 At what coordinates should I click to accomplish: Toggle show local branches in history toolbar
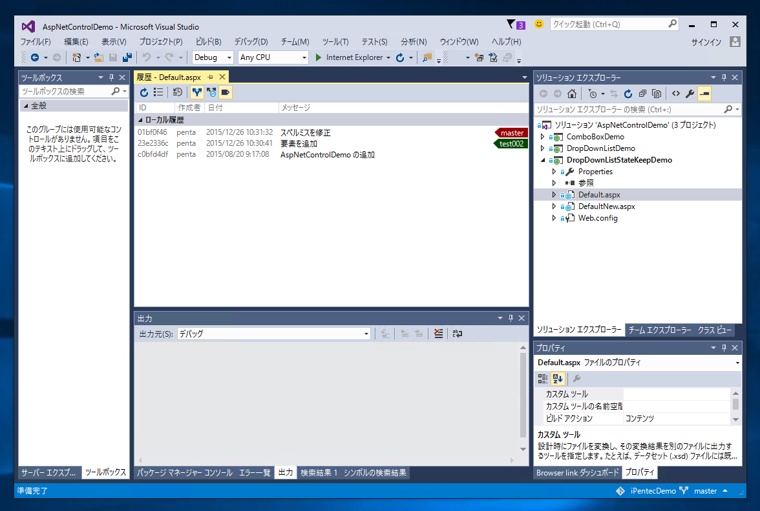[197, 92]
